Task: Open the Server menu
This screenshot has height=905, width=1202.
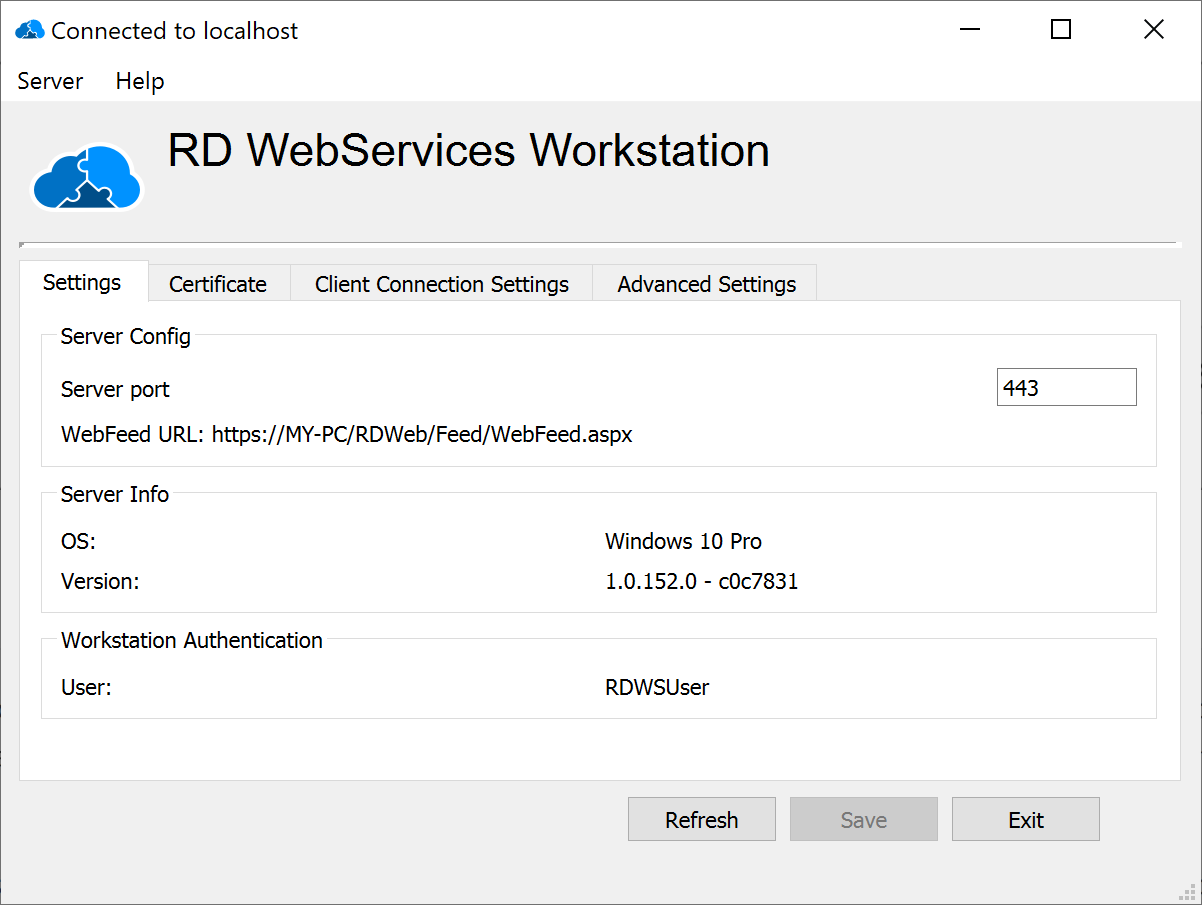Action: (50, 82)
